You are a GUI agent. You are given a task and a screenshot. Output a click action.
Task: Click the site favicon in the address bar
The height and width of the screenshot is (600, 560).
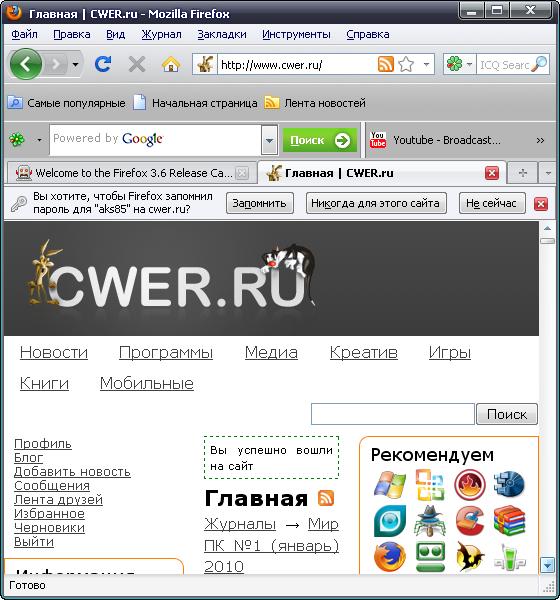[205, 64]
